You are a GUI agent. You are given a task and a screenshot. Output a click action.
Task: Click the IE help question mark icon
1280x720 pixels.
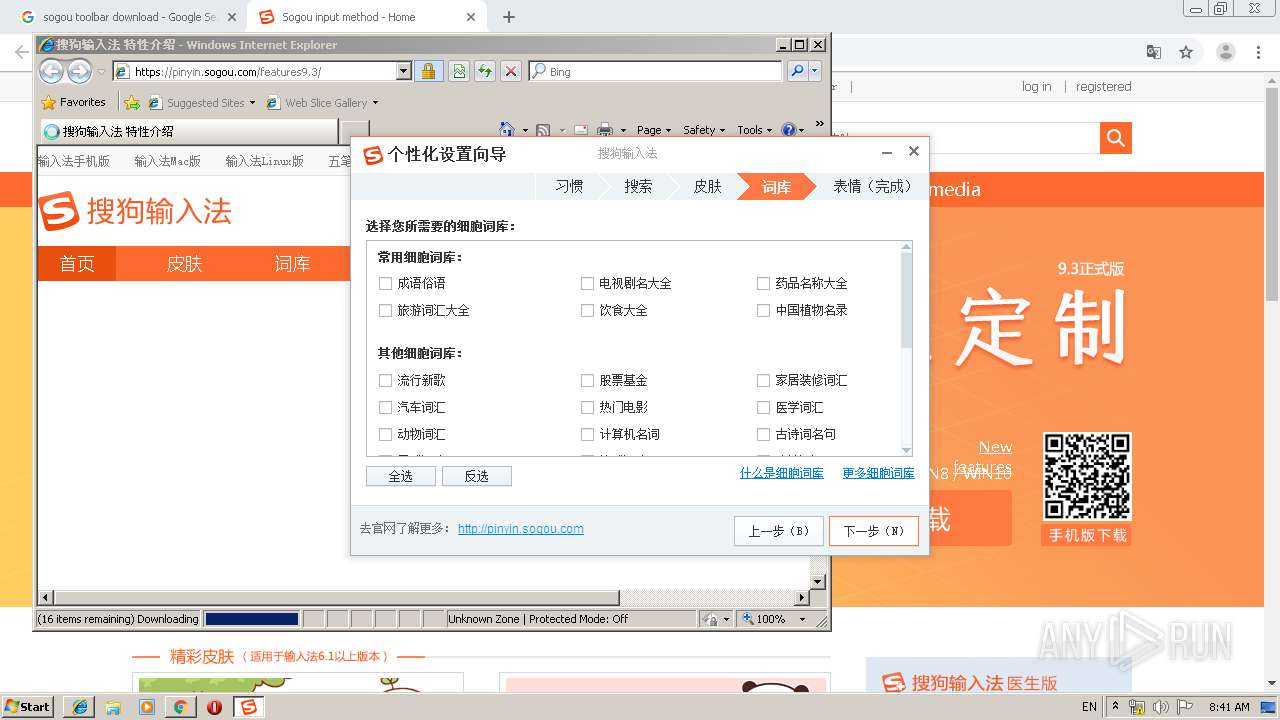(x=788, y=130)
